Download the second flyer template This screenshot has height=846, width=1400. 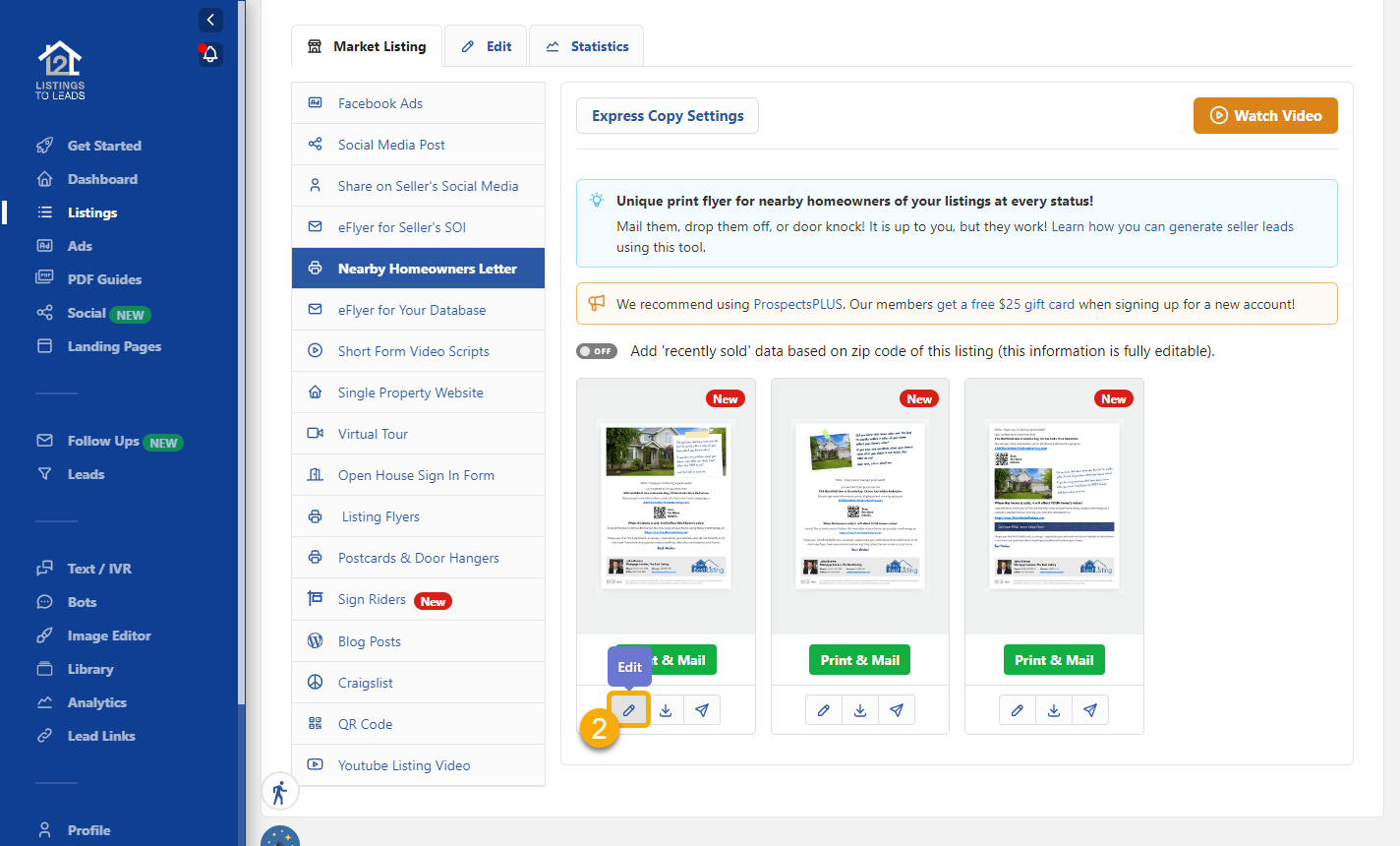click(860, 710)
